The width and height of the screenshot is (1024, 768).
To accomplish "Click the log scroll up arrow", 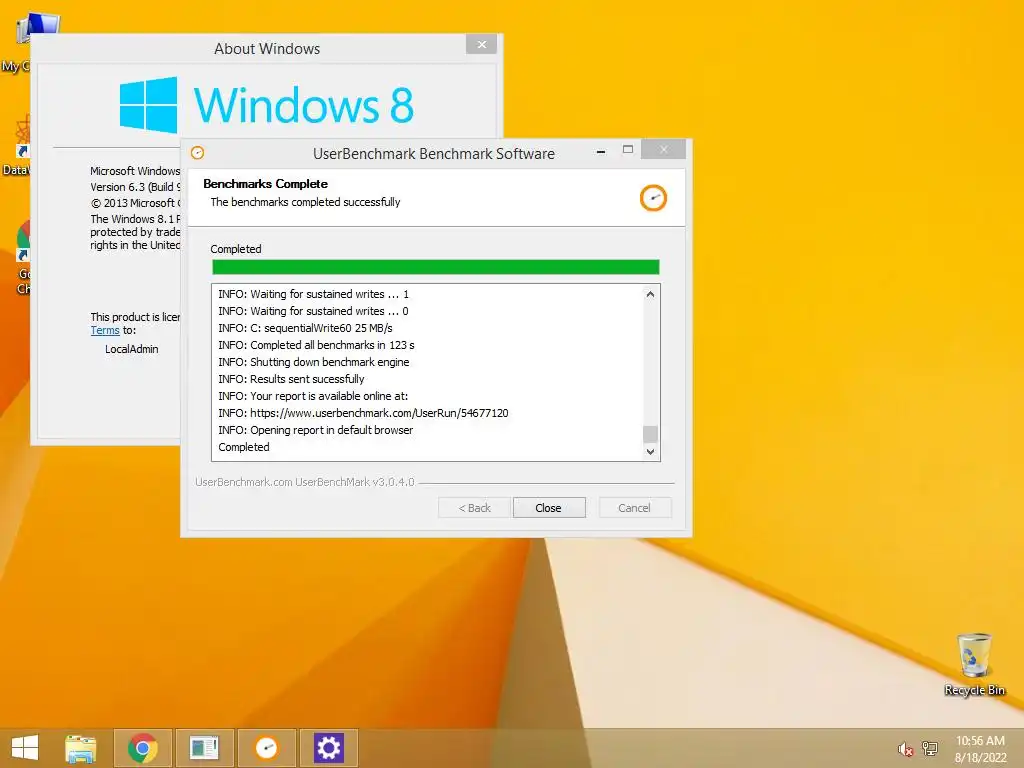I will coord(650,295).
